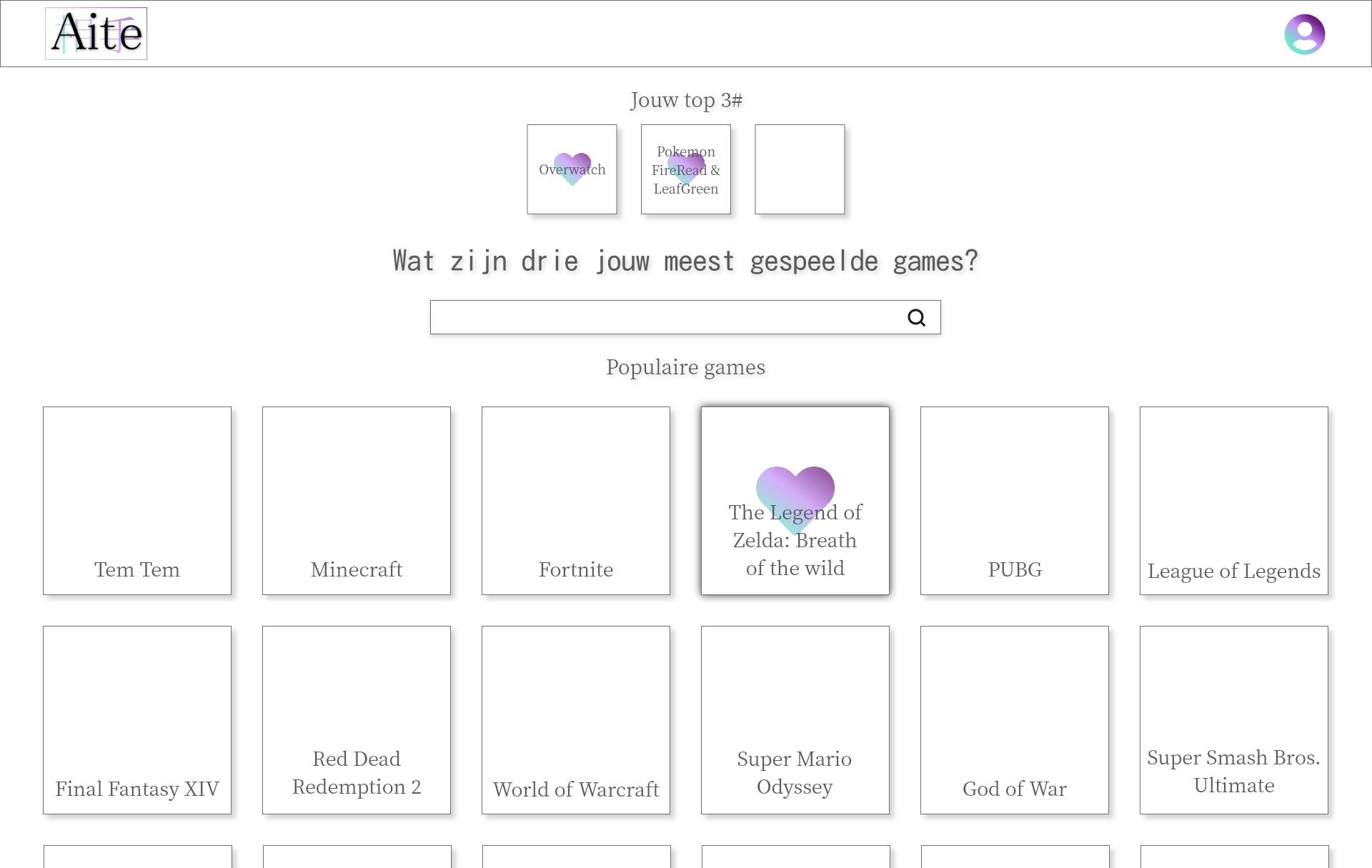The image size is (1372, 868).
Task: Click the World of Warcraft thumbnail
Action: coord(575,720)
